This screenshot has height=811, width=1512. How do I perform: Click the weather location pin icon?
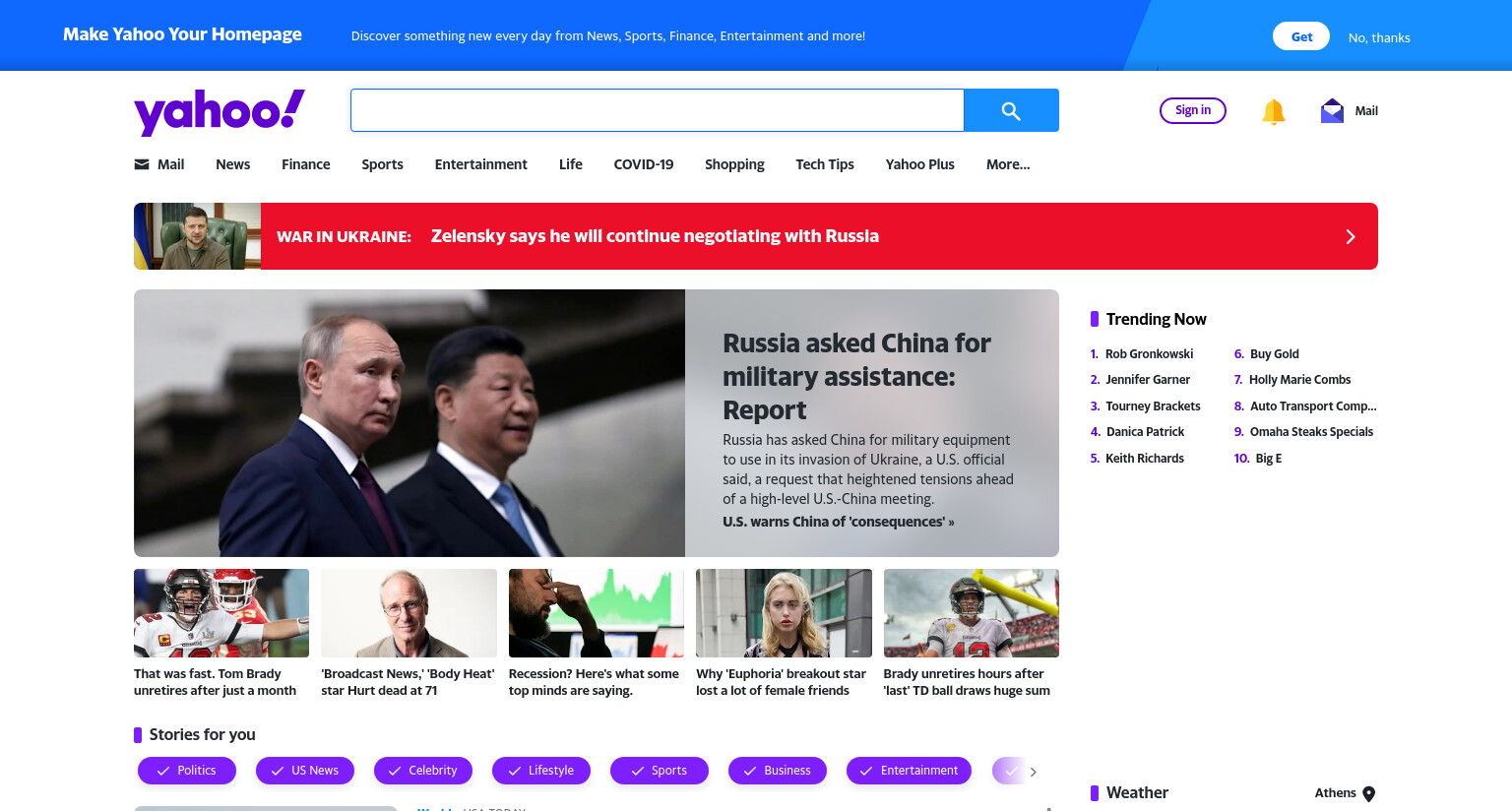point(1368,794)
